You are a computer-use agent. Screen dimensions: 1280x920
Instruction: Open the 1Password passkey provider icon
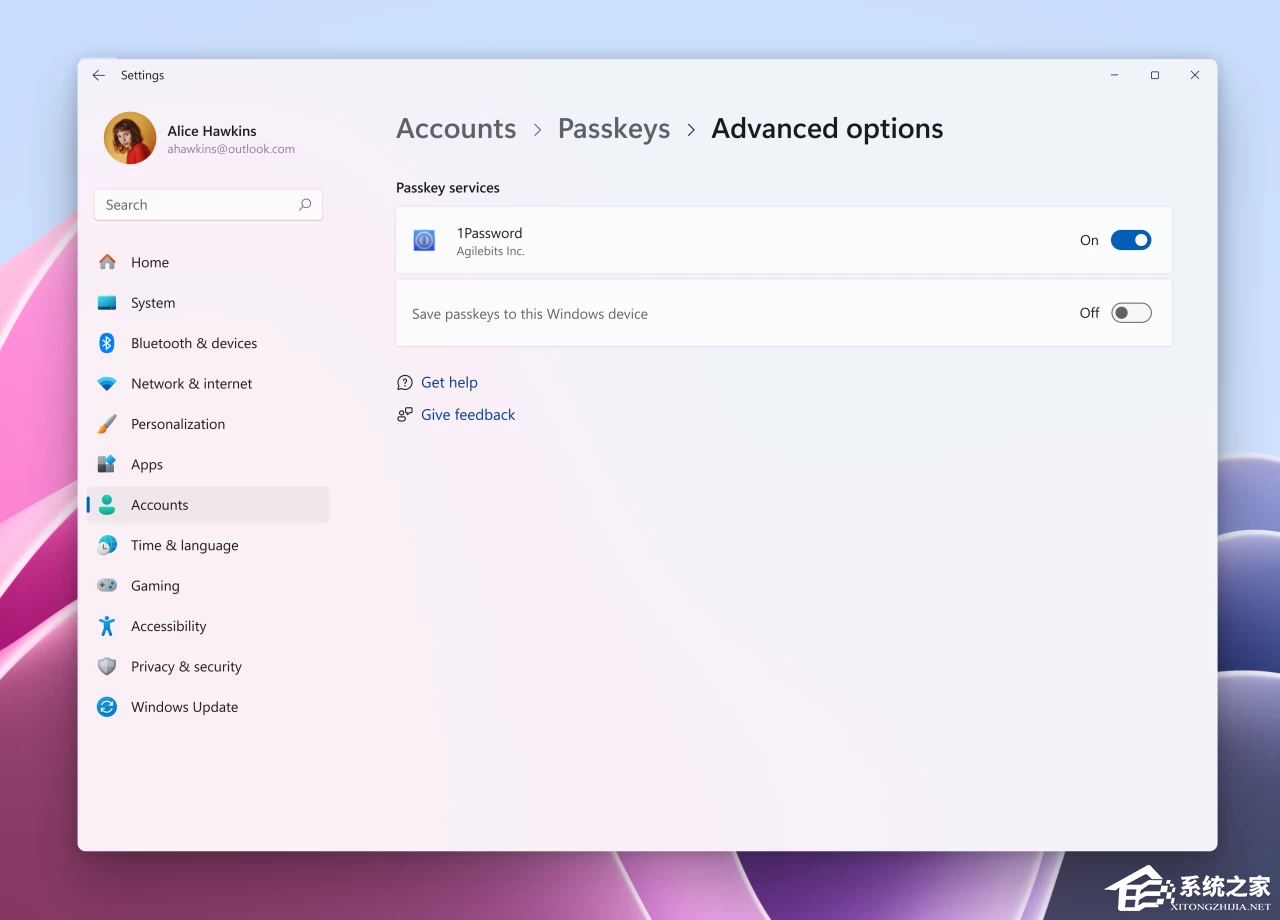tap(423, 240)
